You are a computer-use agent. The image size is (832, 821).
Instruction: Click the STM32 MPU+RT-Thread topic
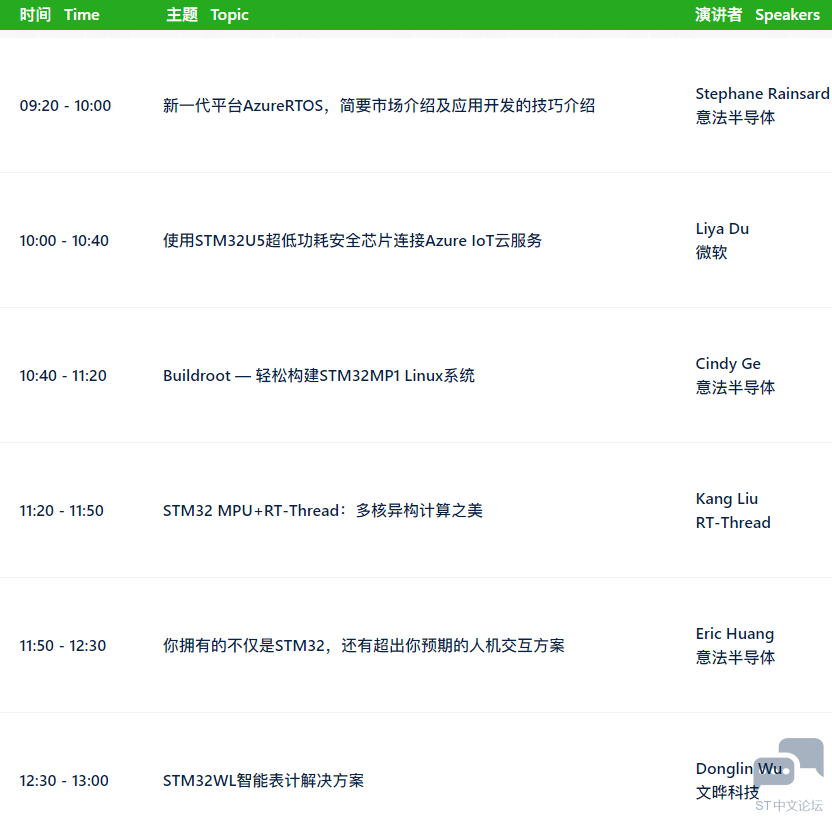(323, 511)
